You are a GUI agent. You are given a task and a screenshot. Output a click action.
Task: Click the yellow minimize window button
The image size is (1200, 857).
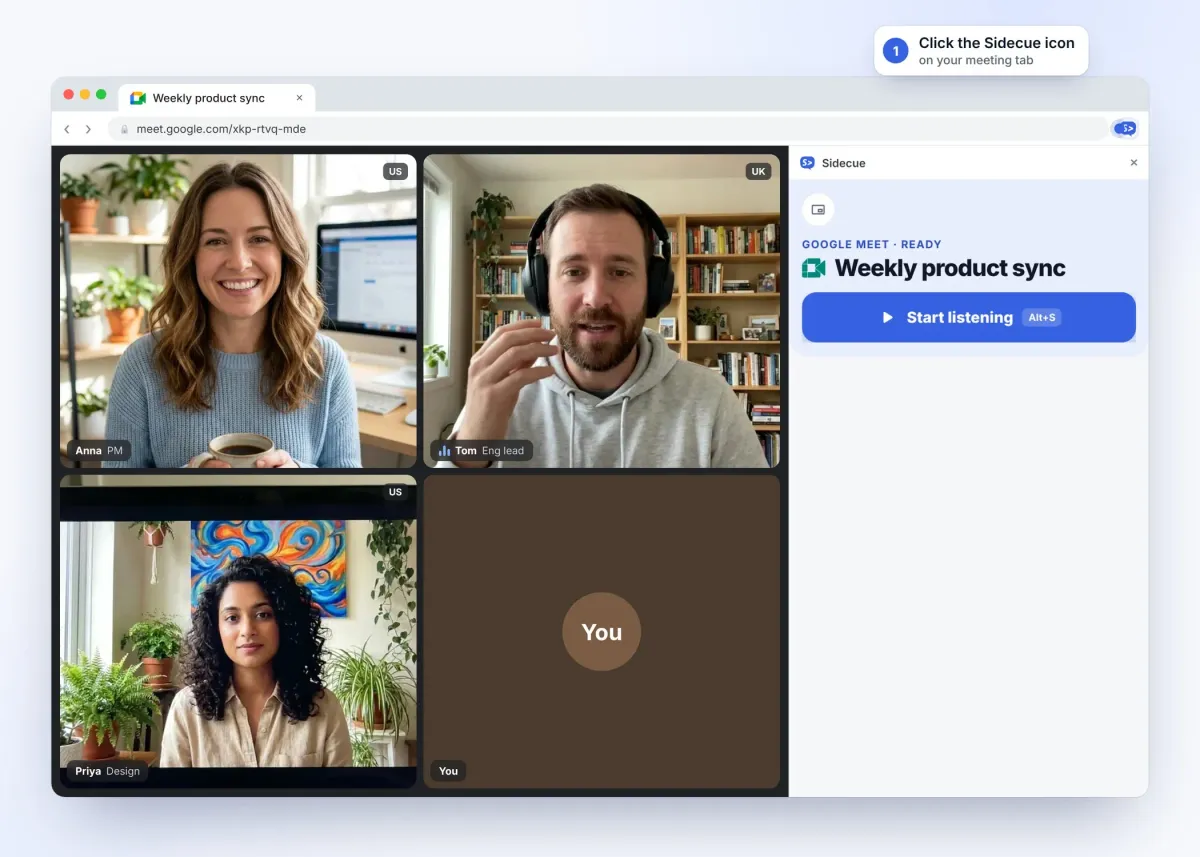point(85,94)
